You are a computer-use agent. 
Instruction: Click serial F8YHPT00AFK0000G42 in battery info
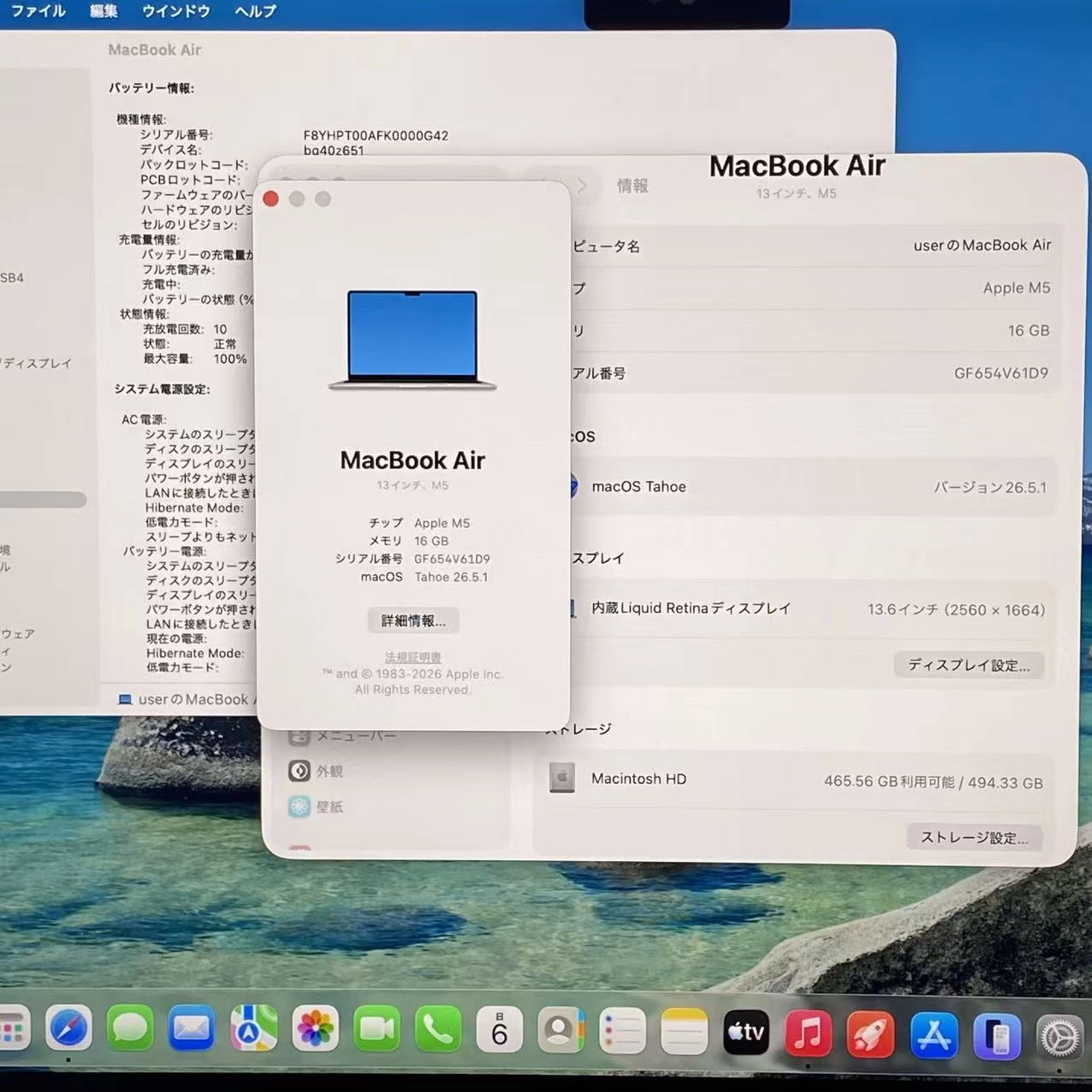[376, 135]
